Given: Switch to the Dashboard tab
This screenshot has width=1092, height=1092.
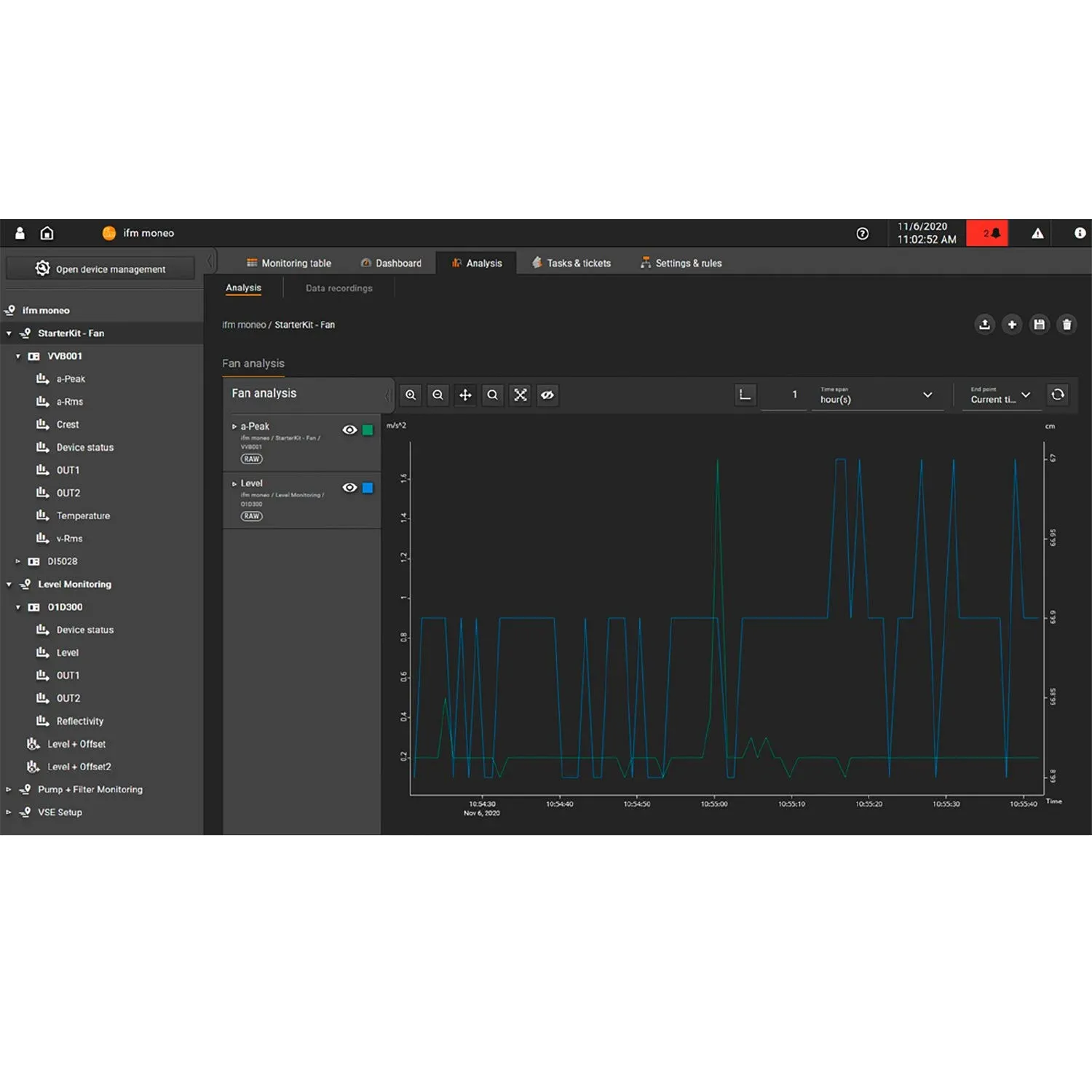Looking at the screenshot, I should pyautogui.click(x=391, y=264).
